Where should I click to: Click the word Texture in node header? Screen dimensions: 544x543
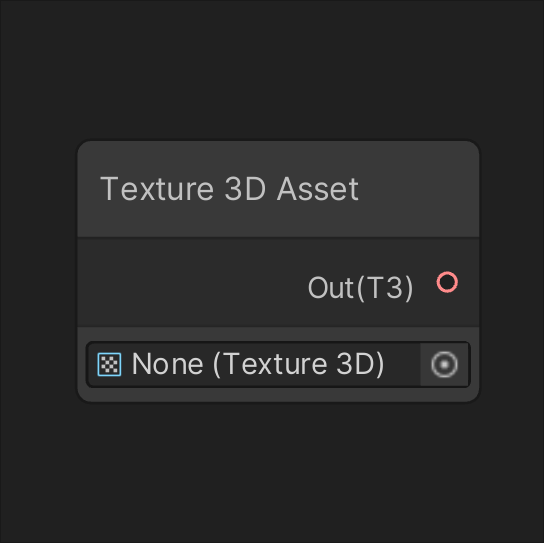pyautogui.click(x=157, y=189)
